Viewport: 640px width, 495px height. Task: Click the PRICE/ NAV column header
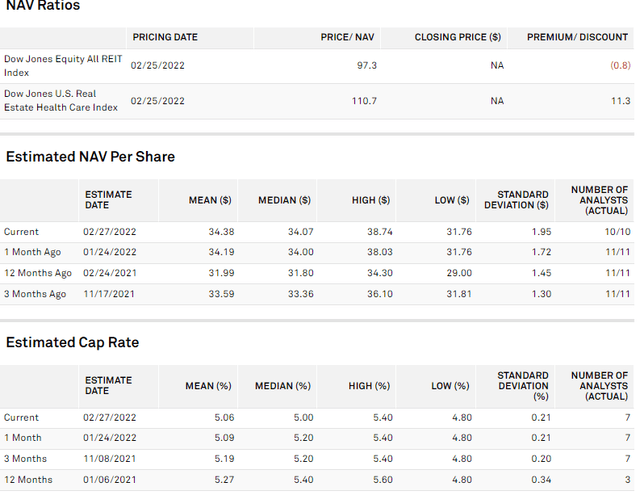(347, 37)
